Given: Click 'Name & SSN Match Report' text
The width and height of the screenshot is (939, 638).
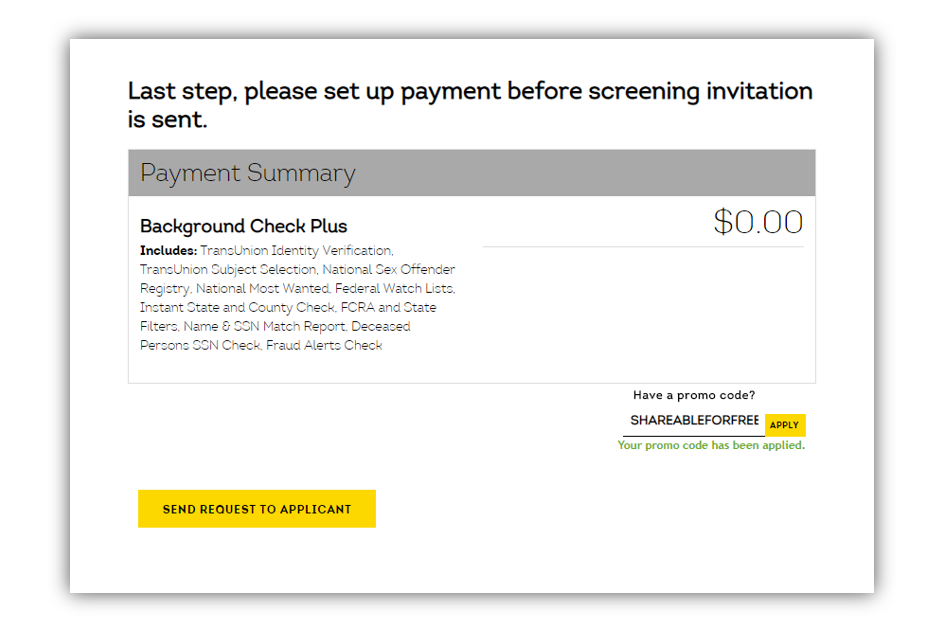Looking at the screenshot, I should (x=264, y=326).
